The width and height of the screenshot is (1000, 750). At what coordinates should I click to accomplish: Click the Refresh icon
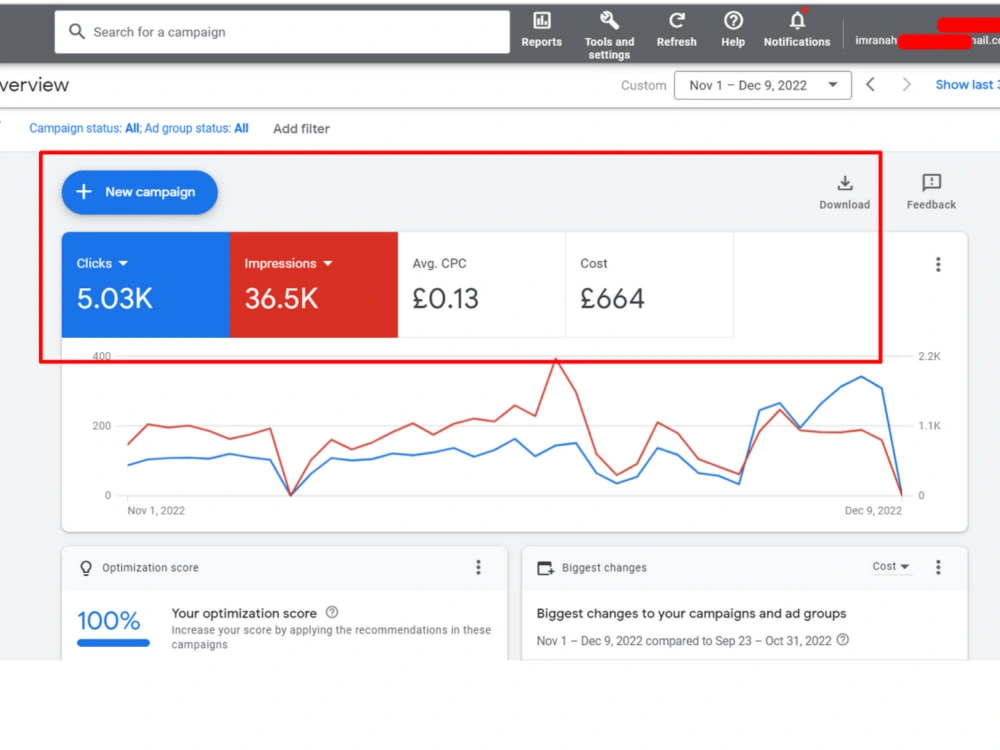click(x=677, y=21)
